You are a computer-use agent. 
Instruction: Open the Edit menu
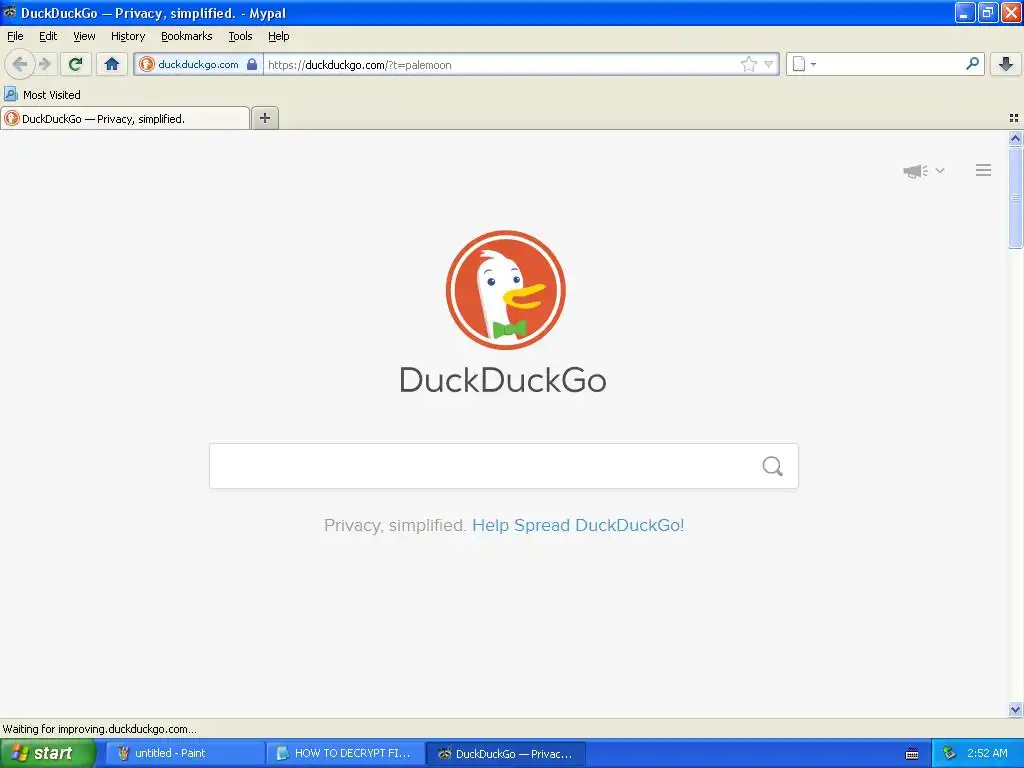tap(48, 36)
